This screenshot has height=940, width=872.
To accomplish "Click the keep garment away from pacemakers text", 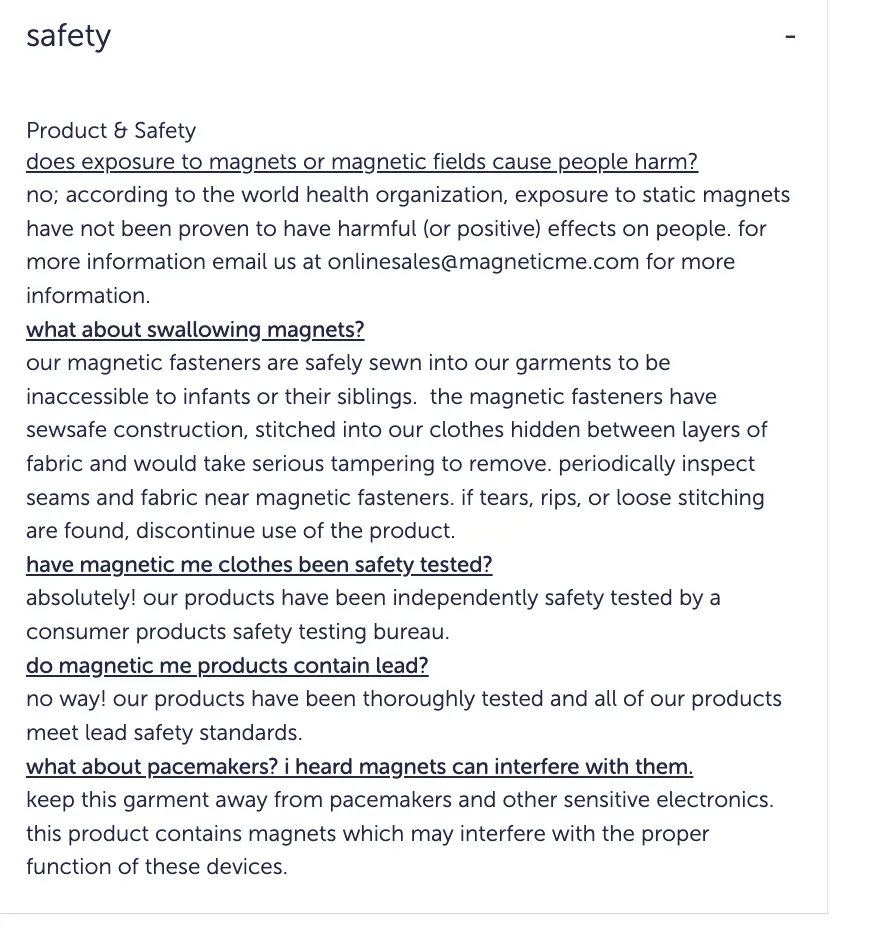I will click(x=400, y=800).
